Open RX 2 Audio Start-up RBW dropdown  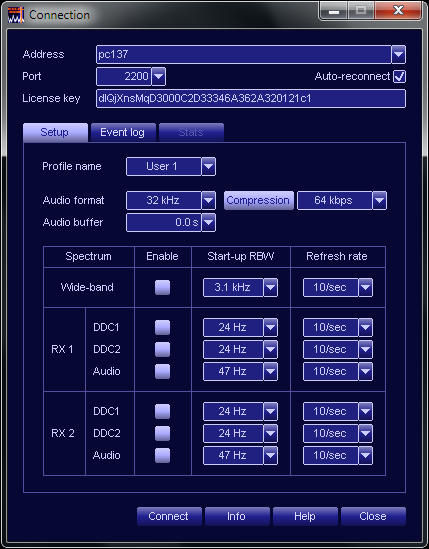tap(270, 456)
